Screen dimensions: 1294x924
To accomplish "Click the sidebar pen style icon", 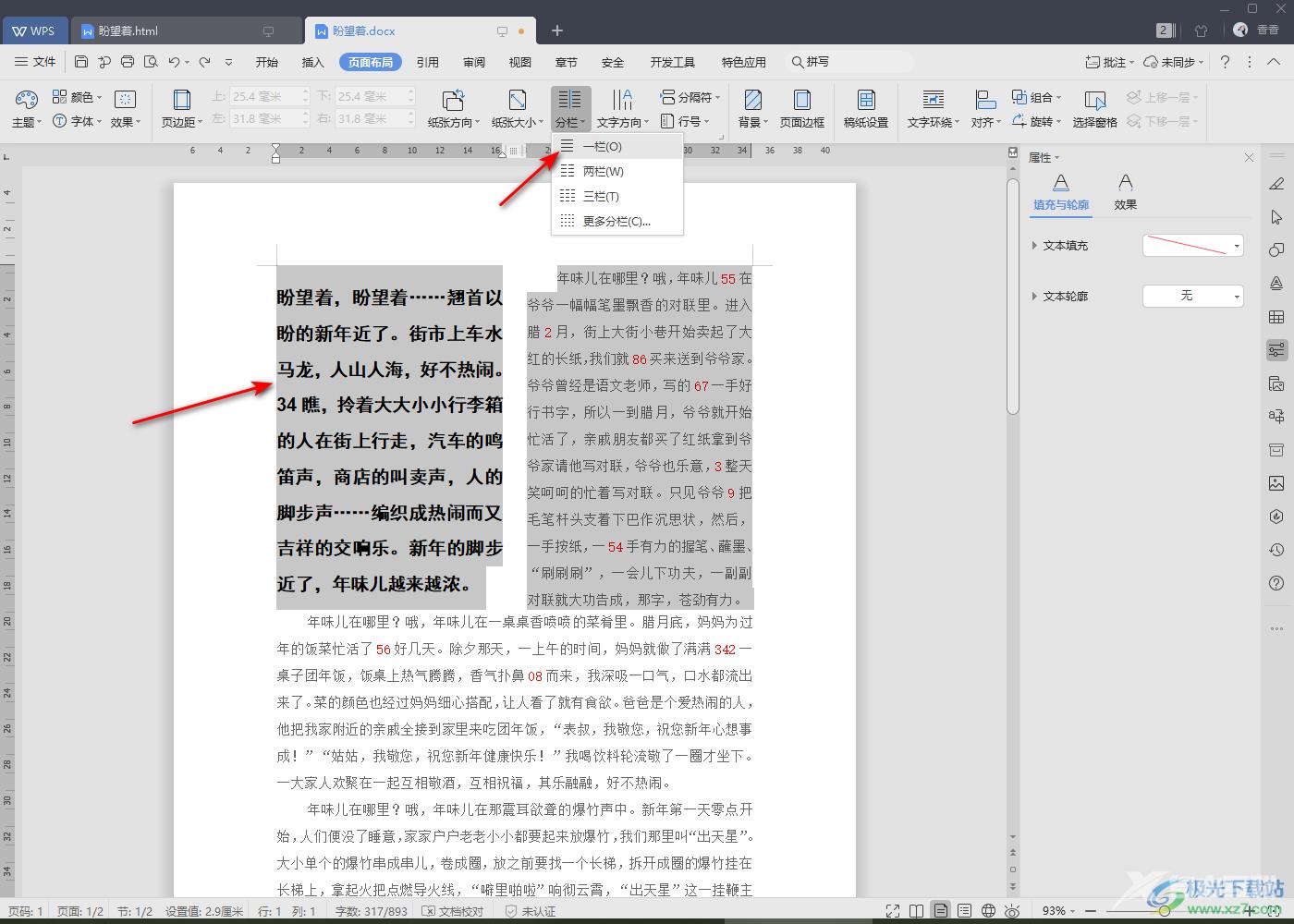I will tap(1276, 183).
